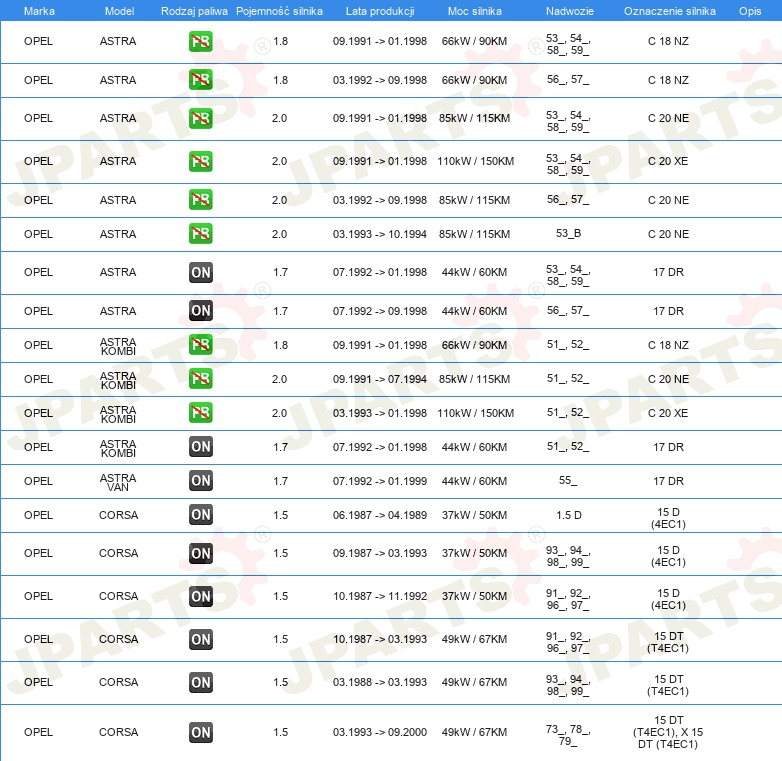Click the Model column header
Screen dimensions: 782x761
(119, 11)
